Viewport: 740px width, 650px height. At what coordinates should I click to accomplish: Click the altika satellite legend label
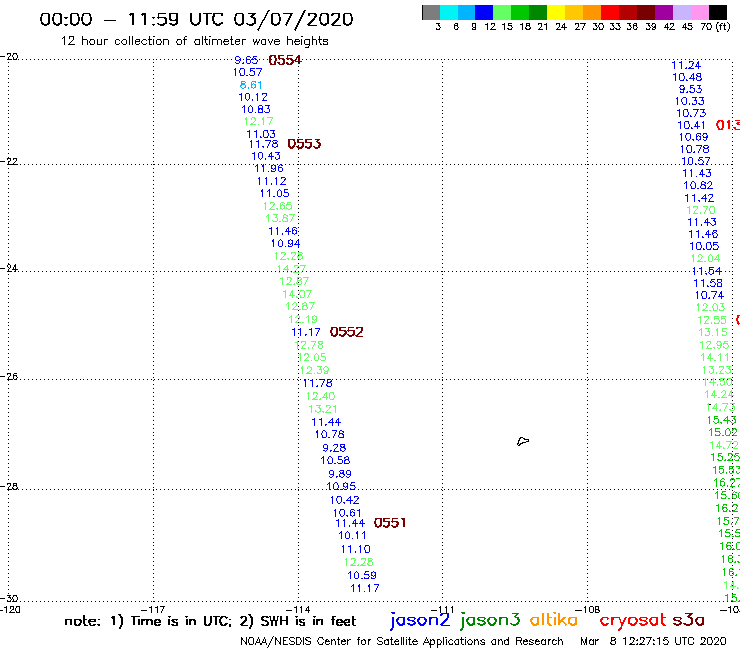553,619
